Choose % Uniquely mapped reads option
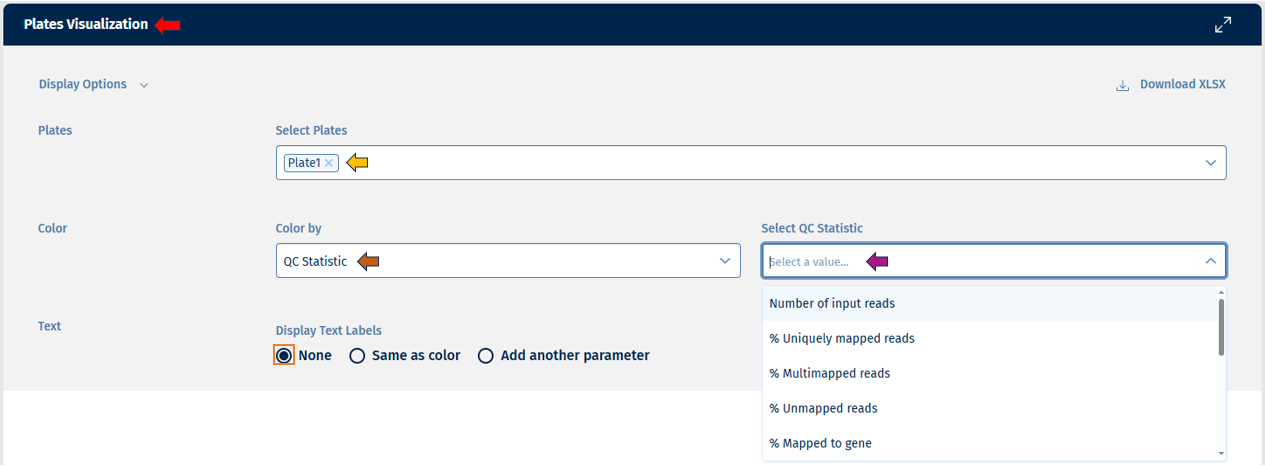The width and height of the screenshot is (1265, 466). coord(842,338)
